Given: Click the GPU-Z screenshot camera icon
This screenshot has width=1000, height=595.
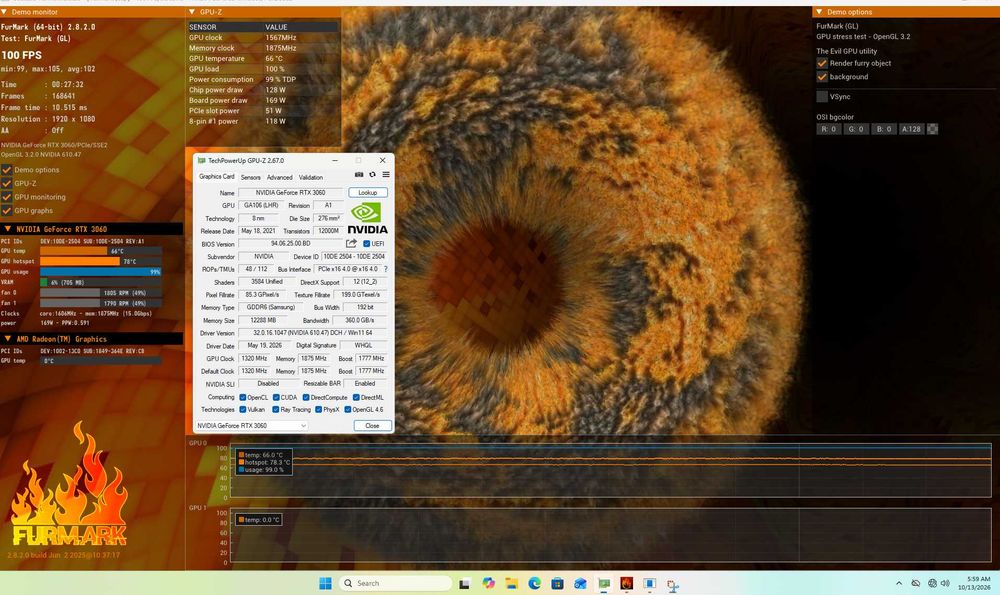Looking at the screenshot, I should point(359,175).
